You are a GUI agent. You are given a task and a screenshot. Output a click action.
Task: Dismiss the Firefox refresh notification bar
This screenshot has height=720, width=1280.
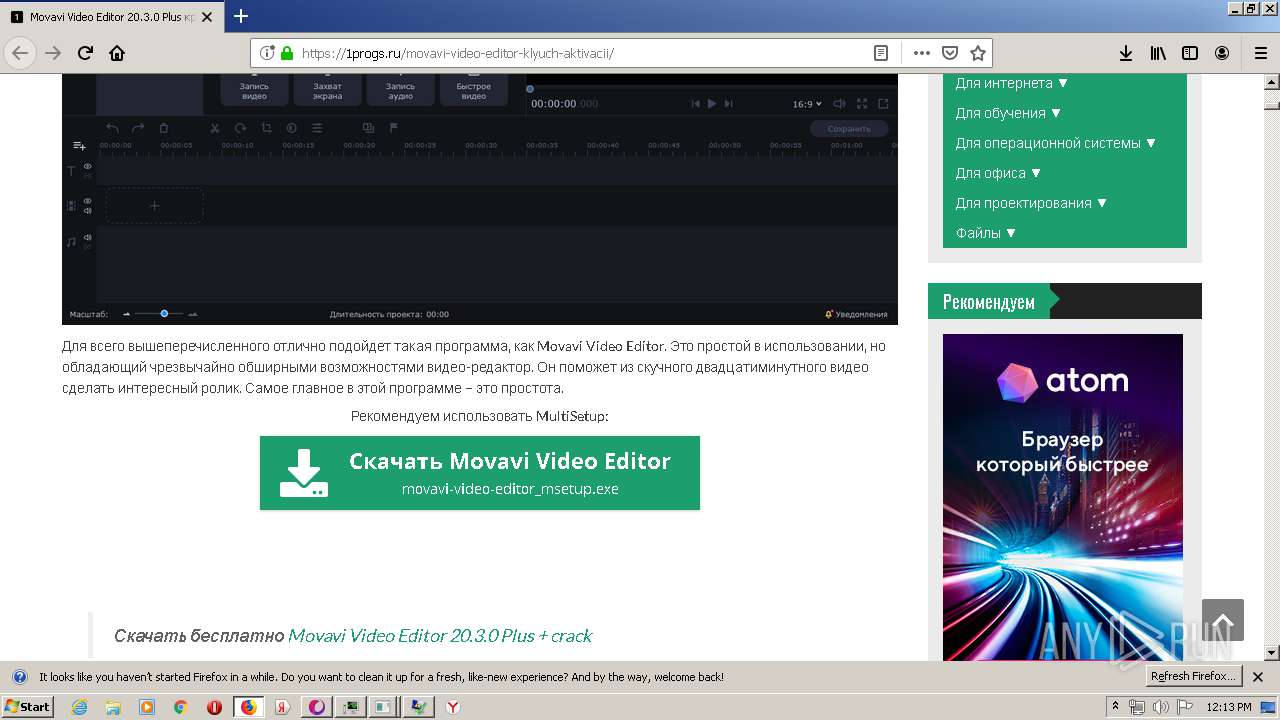1258,677
